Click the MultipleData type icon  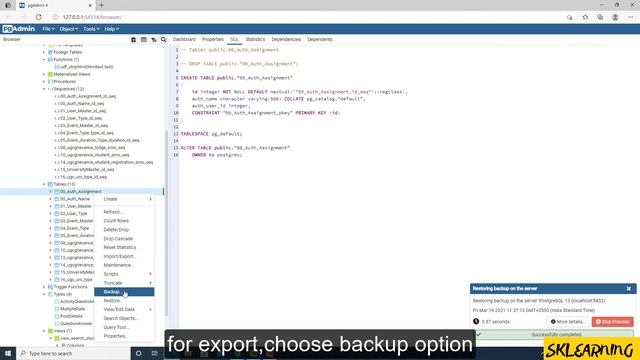57,309
